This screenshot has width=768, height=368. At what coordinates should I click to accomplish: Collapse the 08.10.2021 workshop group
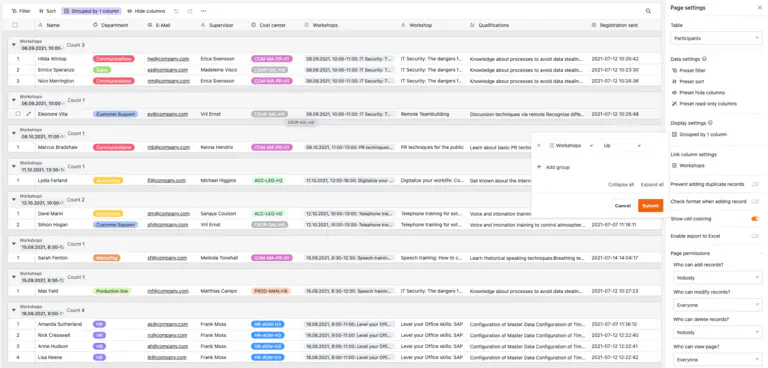coord(14,133)
